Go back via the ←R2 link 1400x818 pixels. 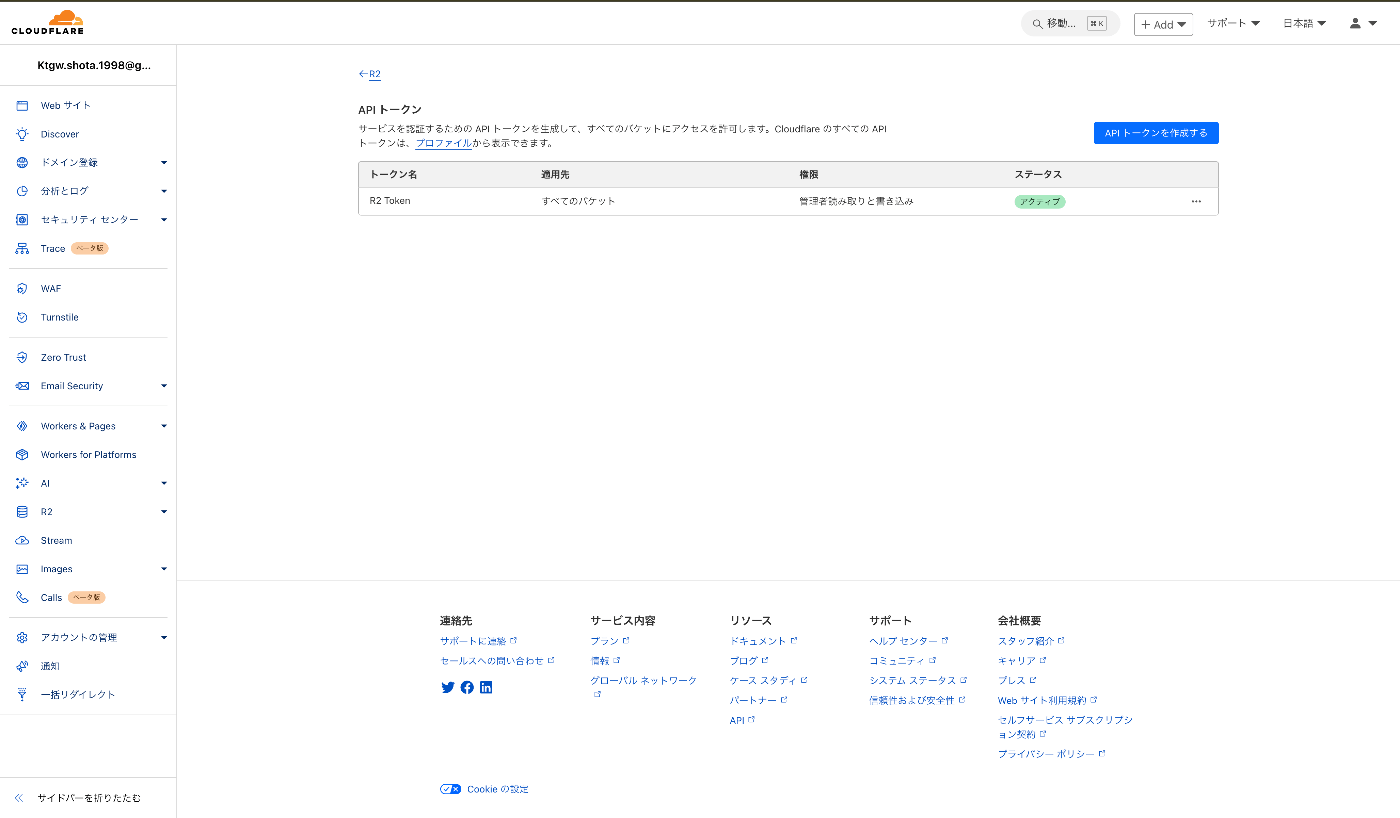point(370,74)
